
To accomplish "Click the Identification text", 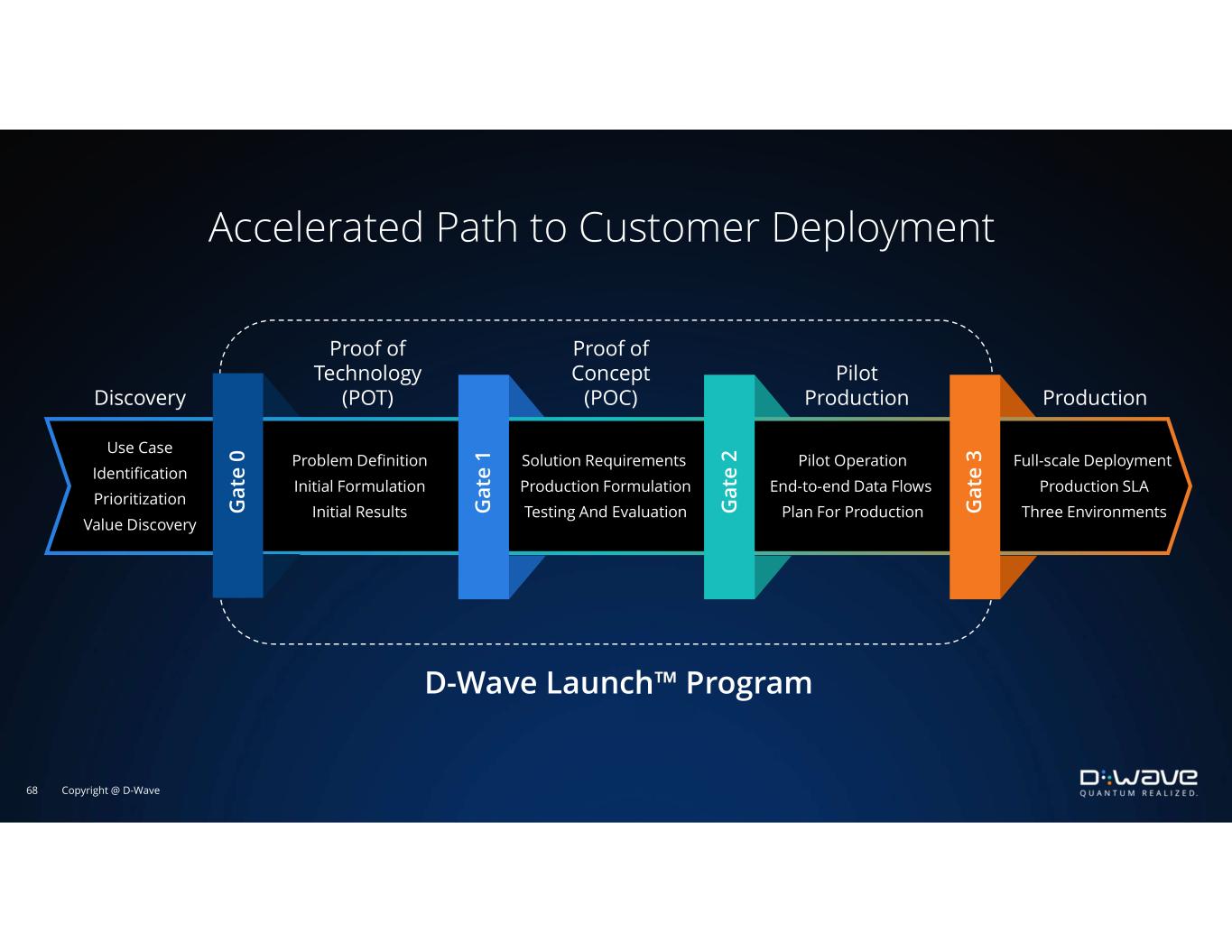I will click(140, 473).
